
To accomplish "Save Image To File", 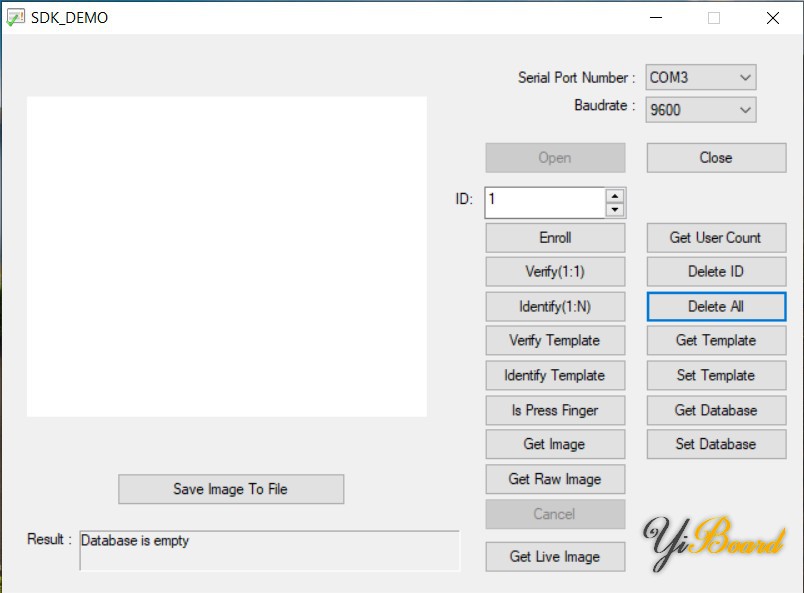I will pos(230,489).
